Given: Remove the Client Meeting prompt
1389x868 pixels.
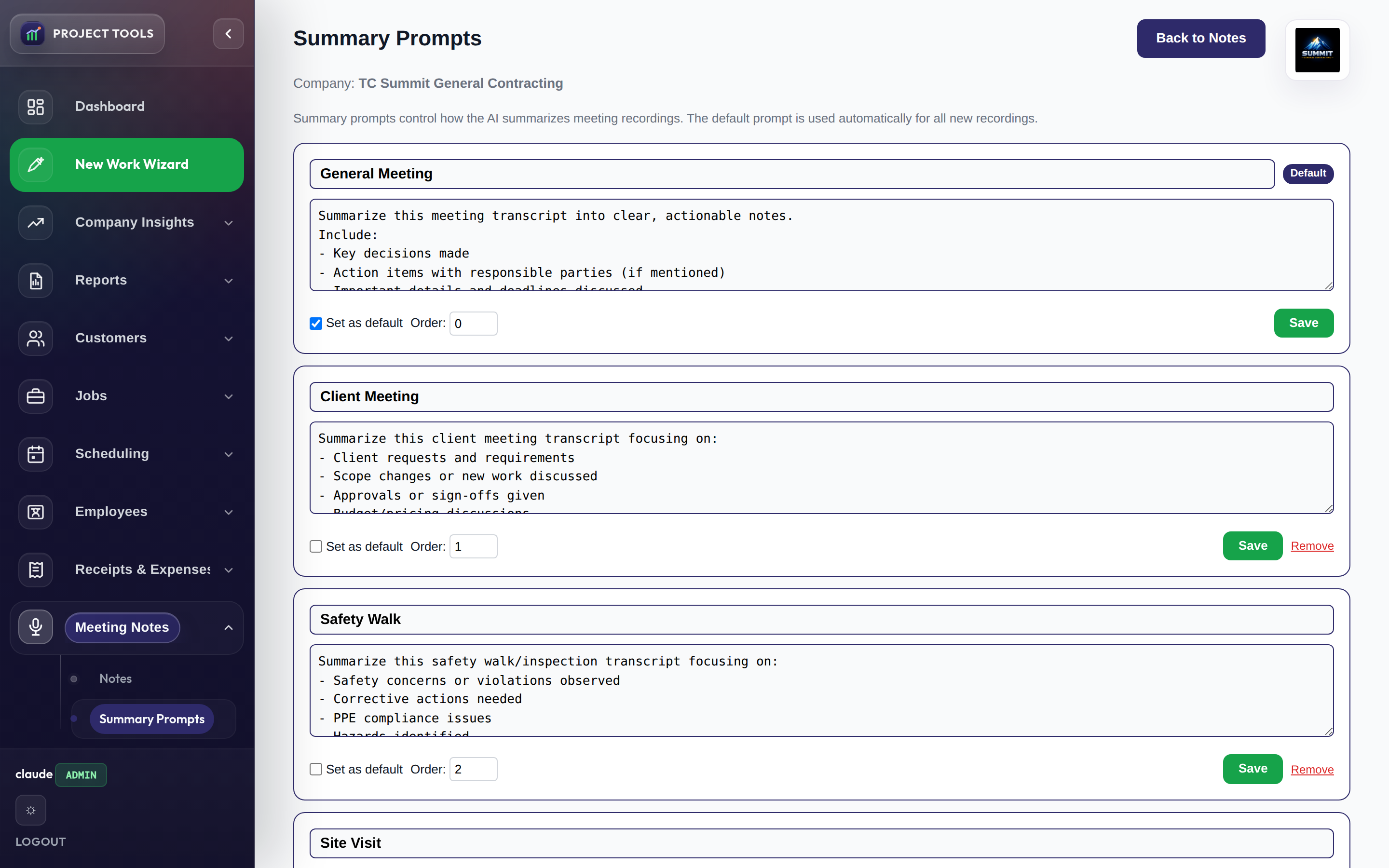Looking at the screenshot, I should [1312, 546].
